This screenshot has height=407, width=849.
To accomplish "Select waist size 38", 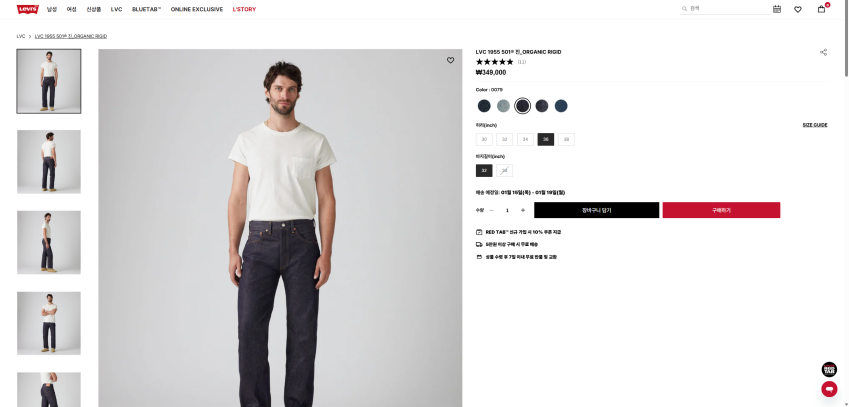I will point(566,140).
